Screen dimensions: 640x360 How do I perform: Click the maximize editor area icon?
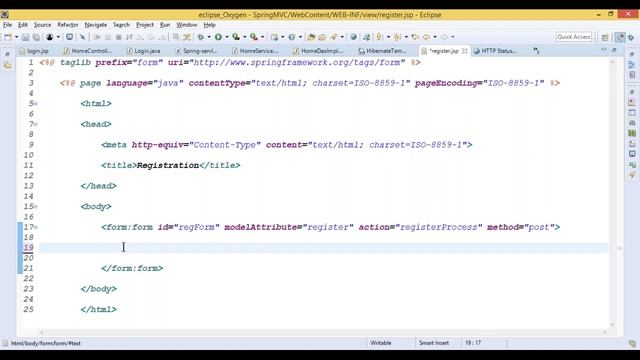click(614, 50)
